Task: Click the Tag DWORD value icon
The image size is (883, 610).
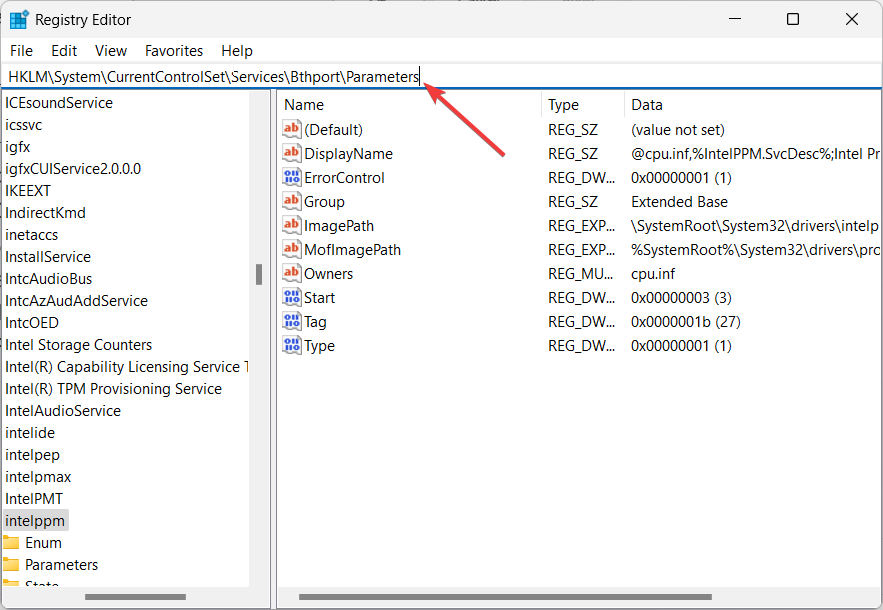Action: click(291, 321)
